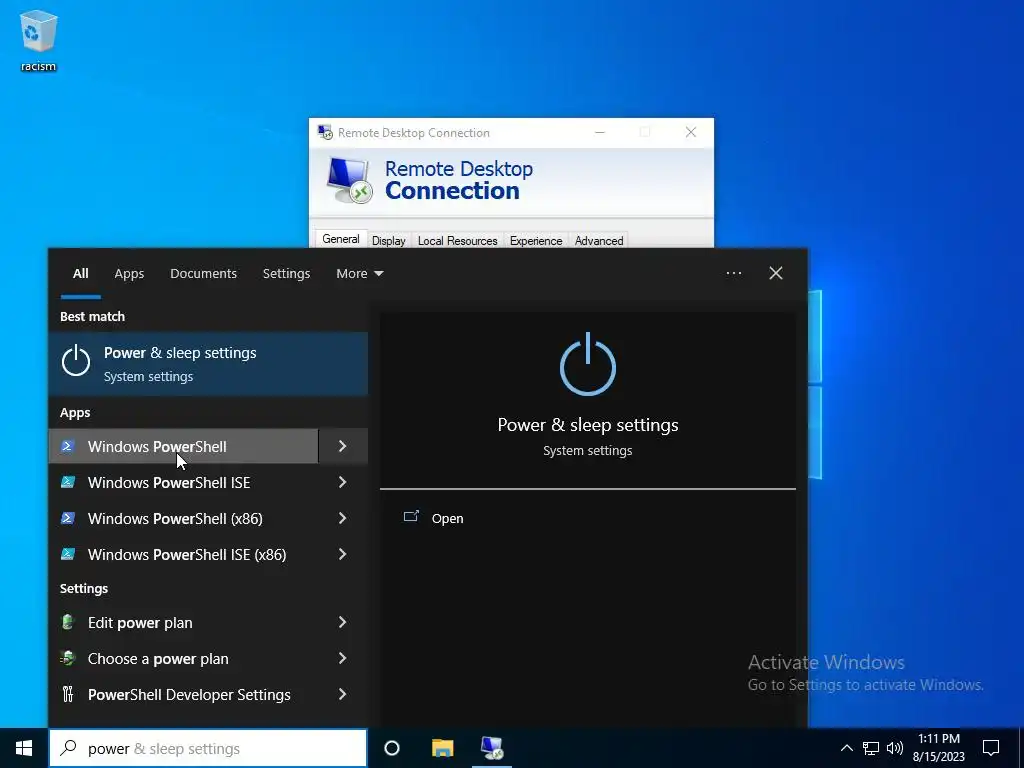Click the Windows Start button
Image resolution: width=1024 pixels, height=768 pixels.
24,748
